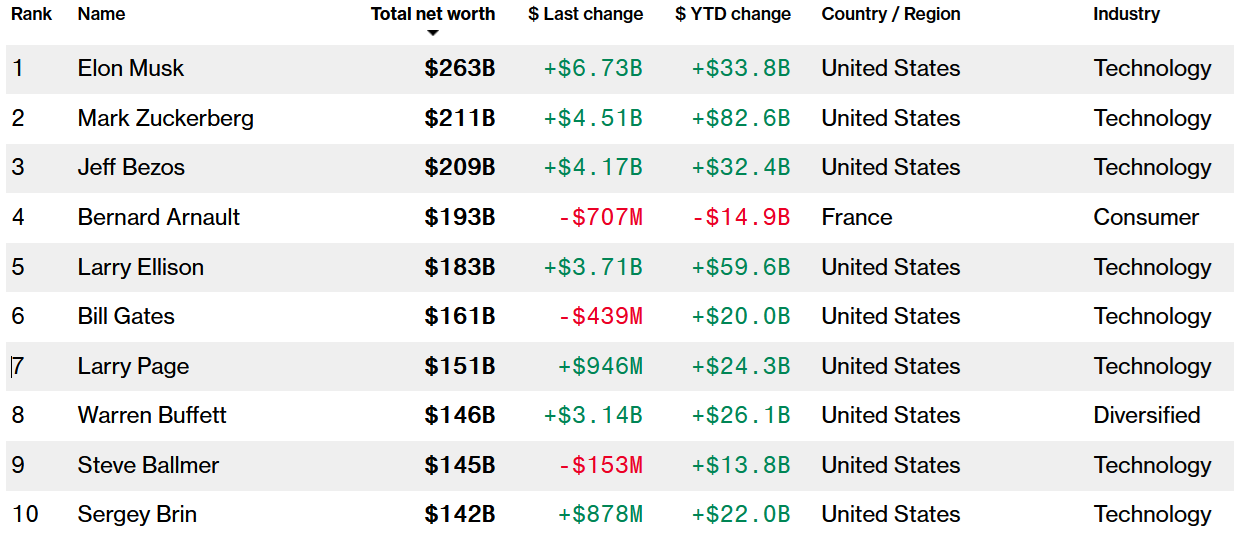Image resolution: width=1234 pixels, height=533 pixels.
Task: Select the Jeff Bezos name
Action: pos(131,167)
